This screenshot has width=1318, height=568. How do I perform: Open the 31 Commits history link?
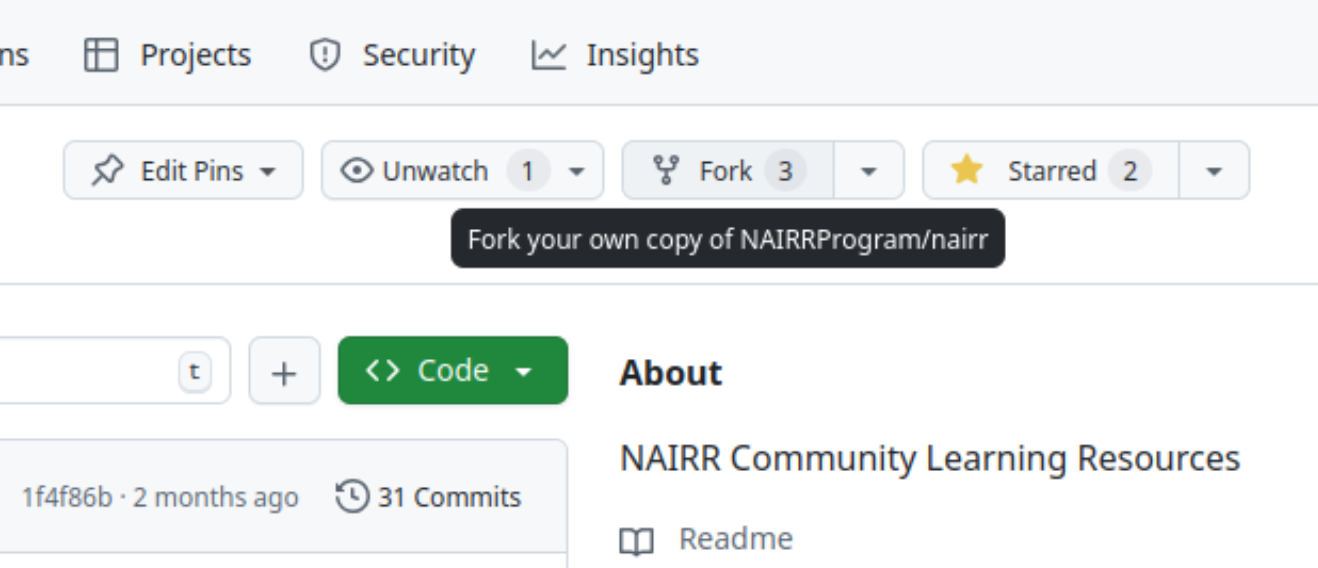coord(429,497)
